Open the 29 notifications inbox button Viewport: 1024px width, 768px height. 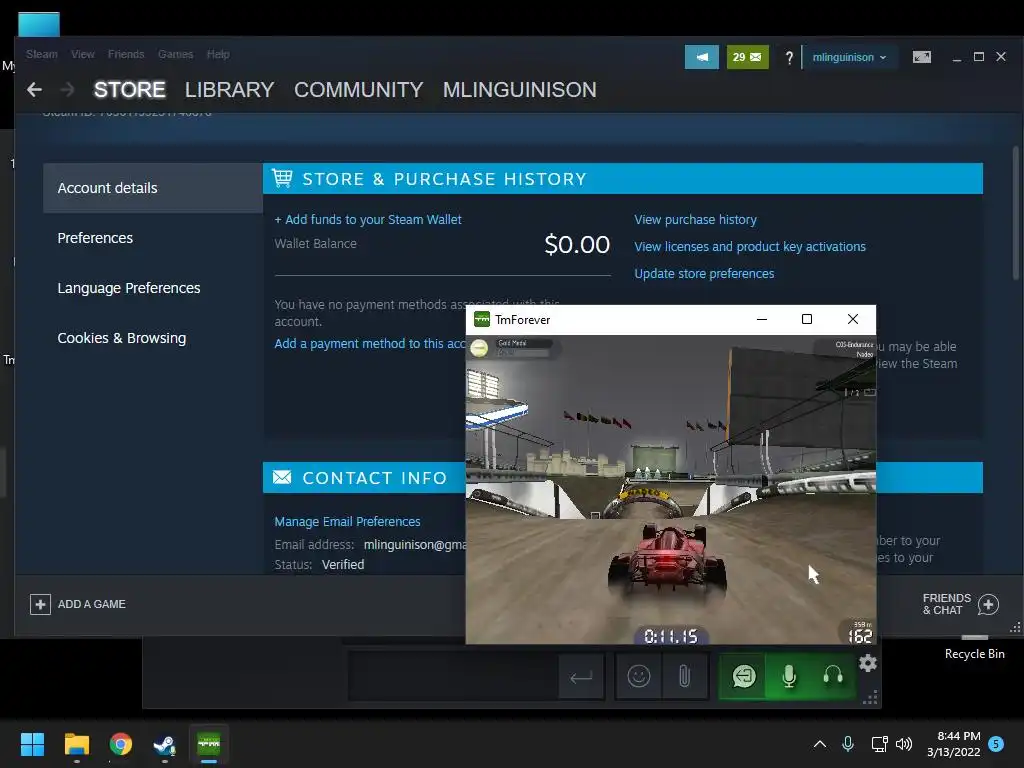(x=747, y=57)
